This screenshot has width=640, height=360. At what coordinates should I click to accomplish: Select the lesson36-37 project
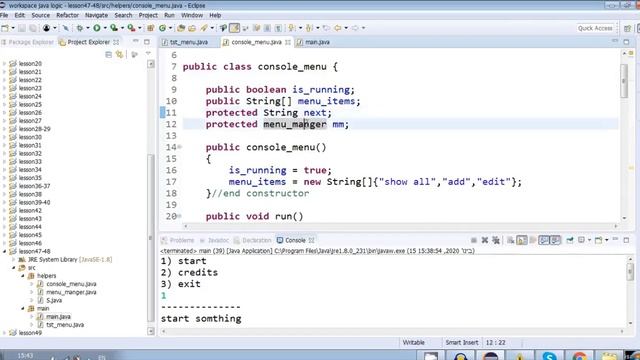[x=34, y=186]
